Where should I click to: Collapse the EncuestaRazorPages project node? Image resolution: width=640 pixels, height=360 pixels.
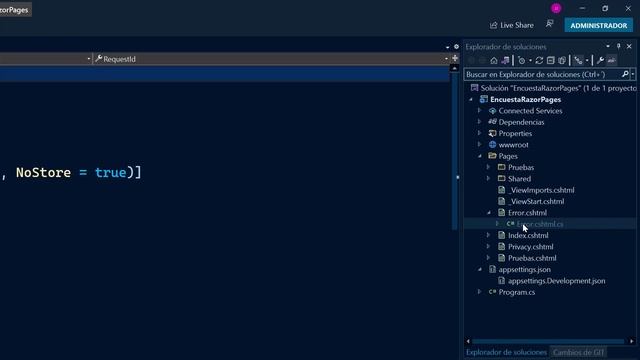(x=471, y=100)
